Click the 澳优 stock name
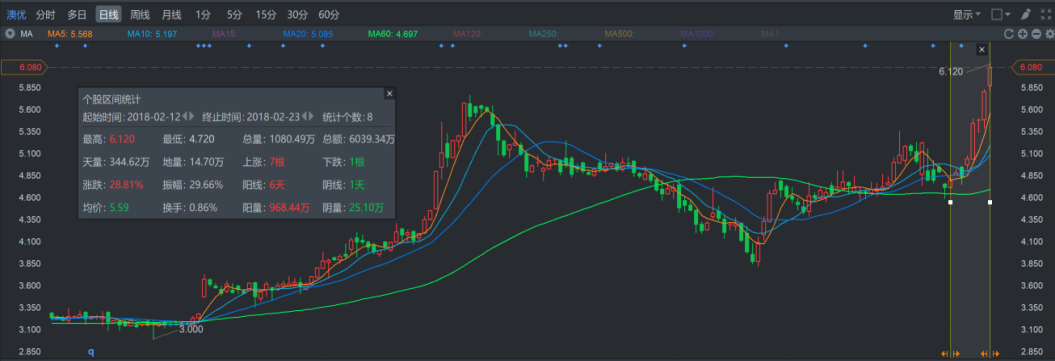This screenshot has width=1055, height=361. pos(16,14)
